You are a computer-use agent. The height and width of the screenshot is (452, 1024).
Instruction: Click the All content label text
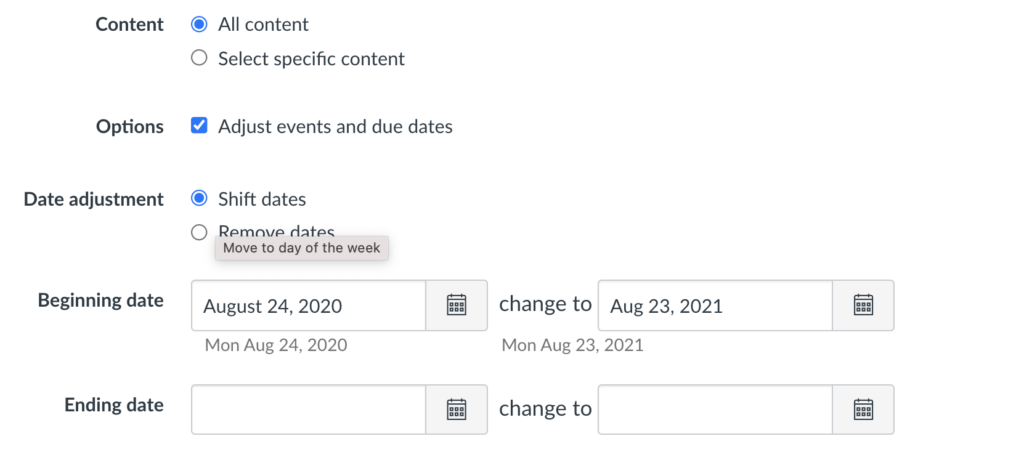click(263, 24)
